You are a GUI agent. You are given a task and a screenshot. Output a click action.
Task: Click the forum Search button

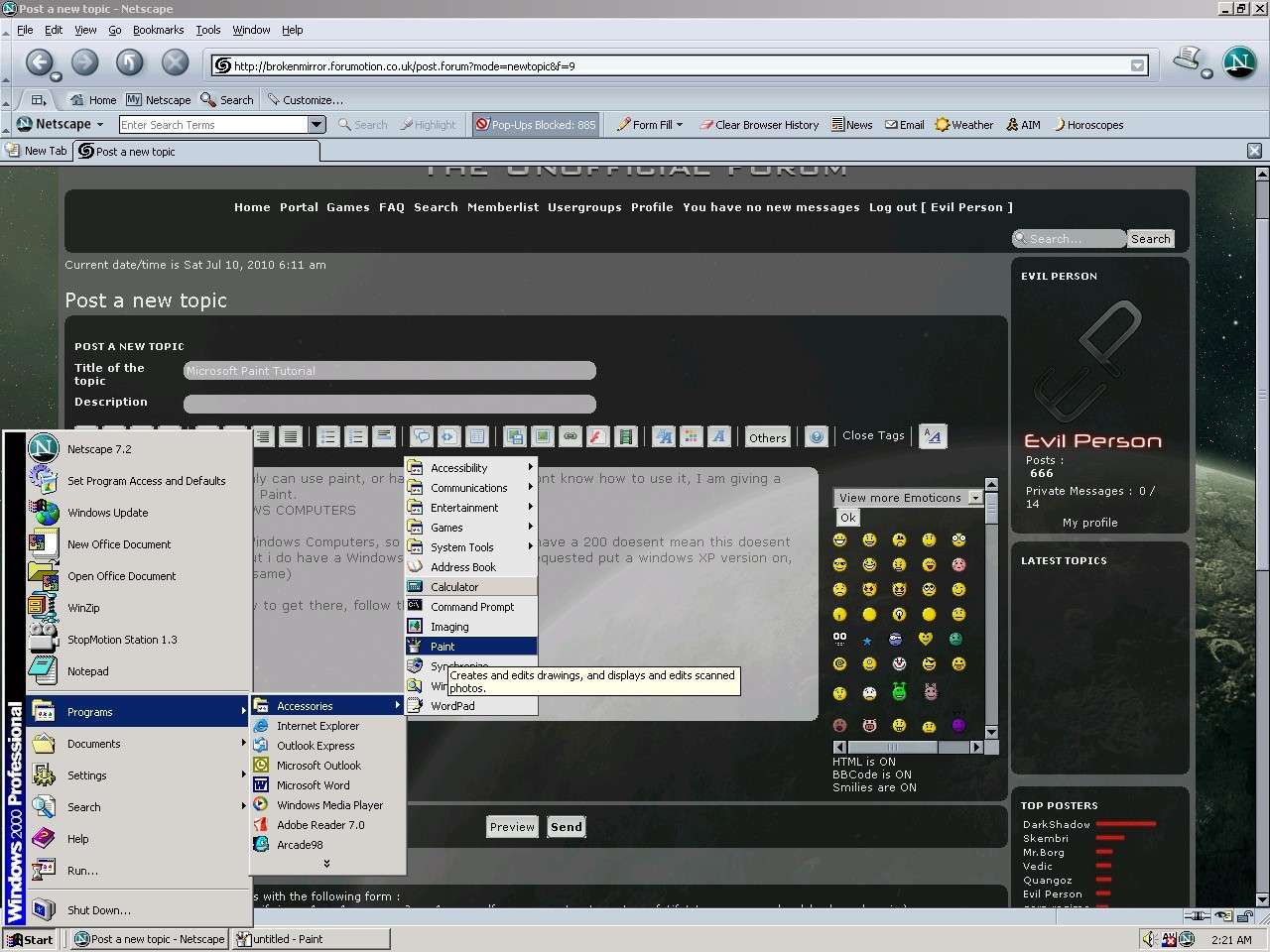(x=1150, y=239)
